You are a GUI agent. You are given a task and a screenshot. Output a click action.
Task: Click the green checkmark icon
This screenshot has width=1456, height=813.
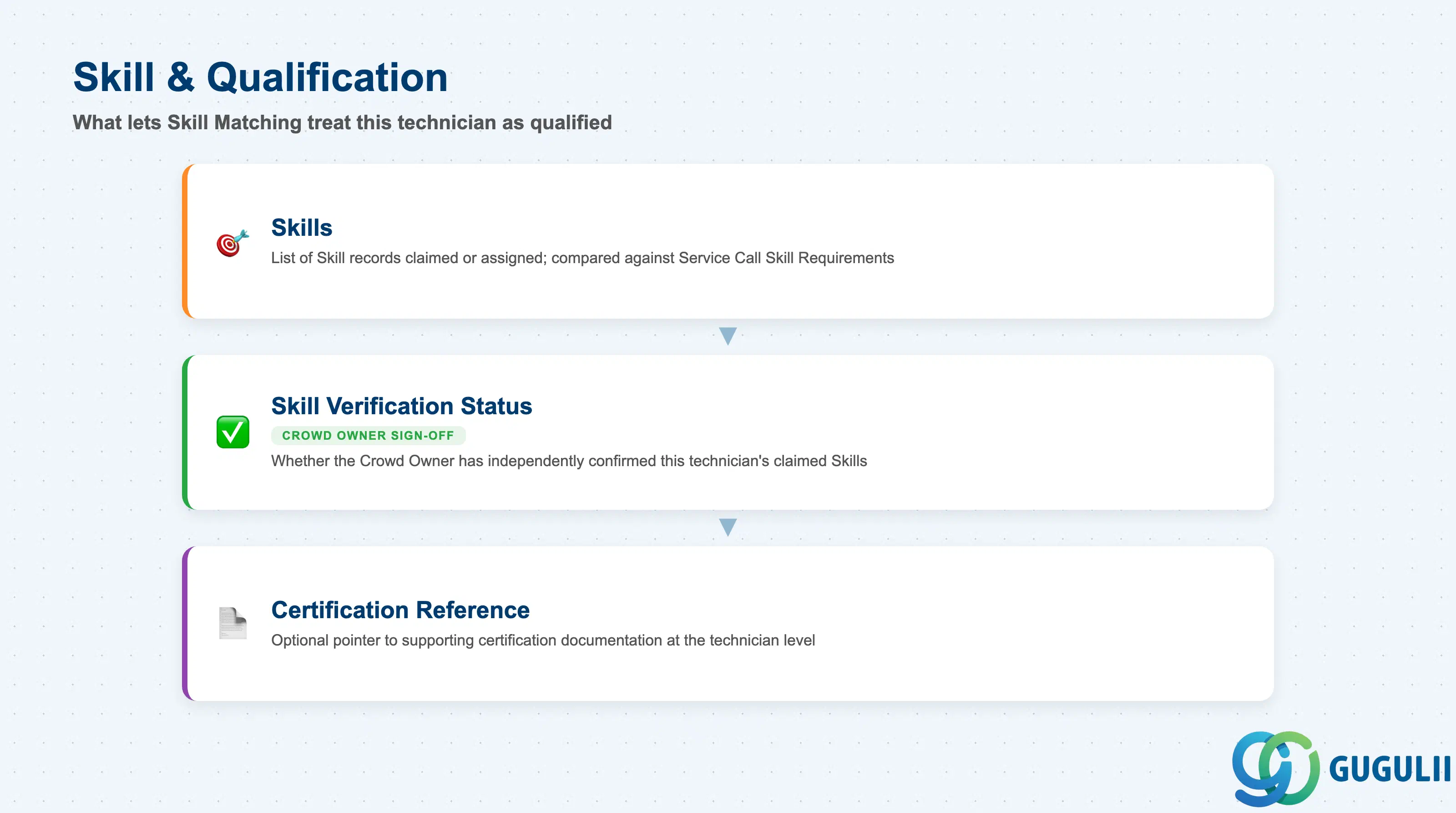(x=233, y=432)
